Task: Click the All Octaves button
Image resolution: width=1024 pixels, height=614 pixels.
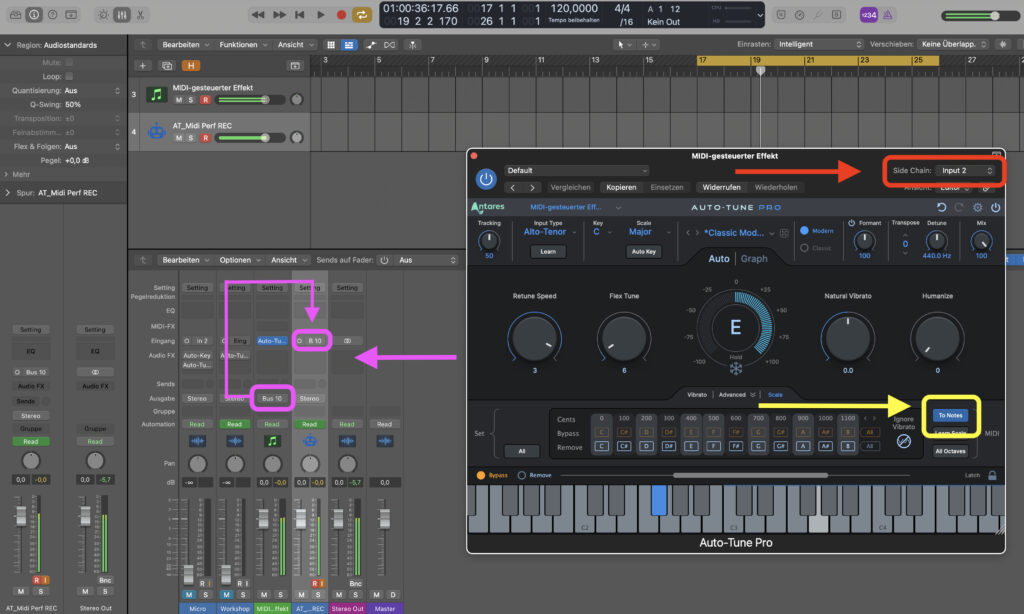Action: point(950,451)
